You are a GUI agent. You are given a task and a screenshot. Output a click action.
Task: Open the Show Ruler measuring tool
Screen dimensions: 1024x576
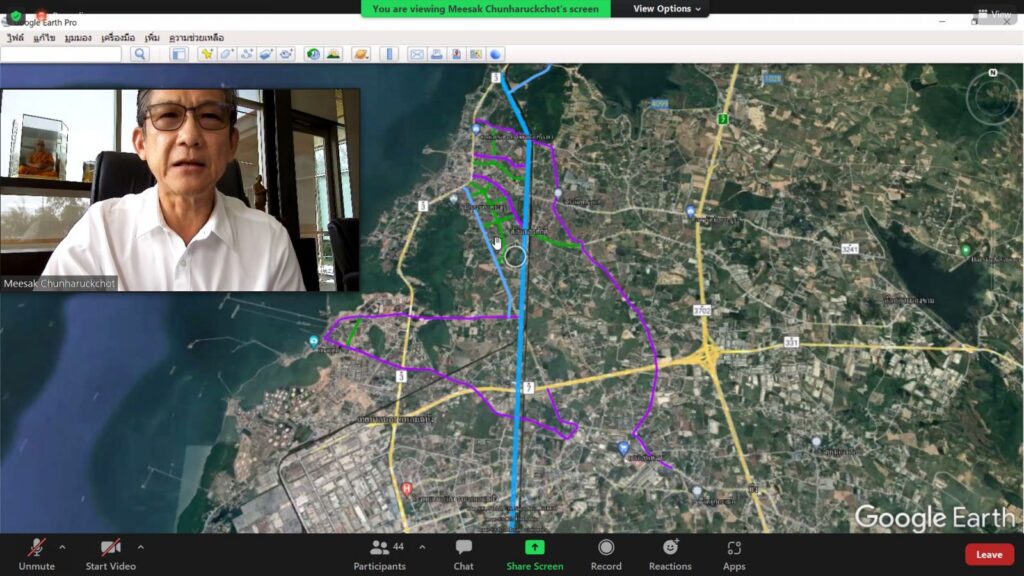[x=390, y=54]
